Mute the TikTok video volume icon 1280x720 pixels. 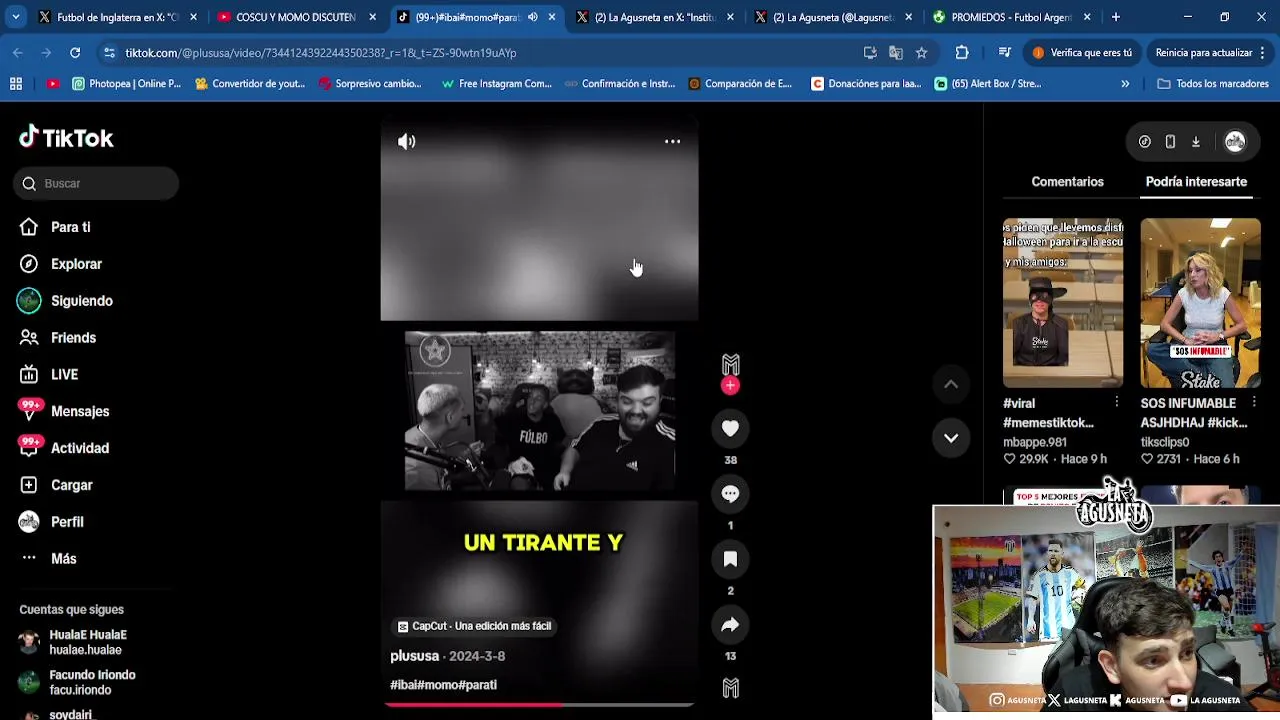pyautogui.click(x=406, y=142)
